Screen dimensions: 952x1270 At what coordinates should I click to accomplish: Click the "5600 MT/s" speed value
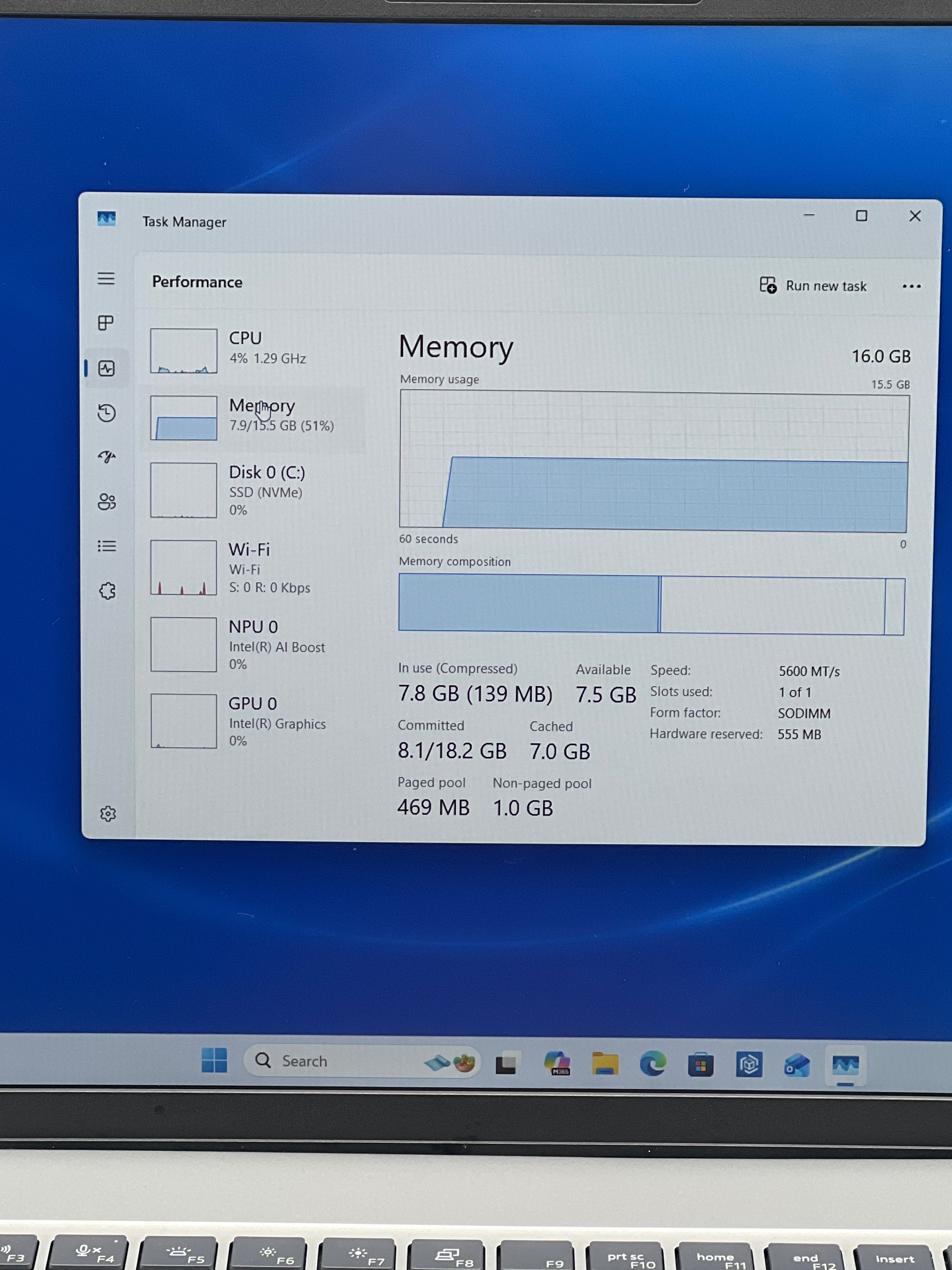click(809, 671)
